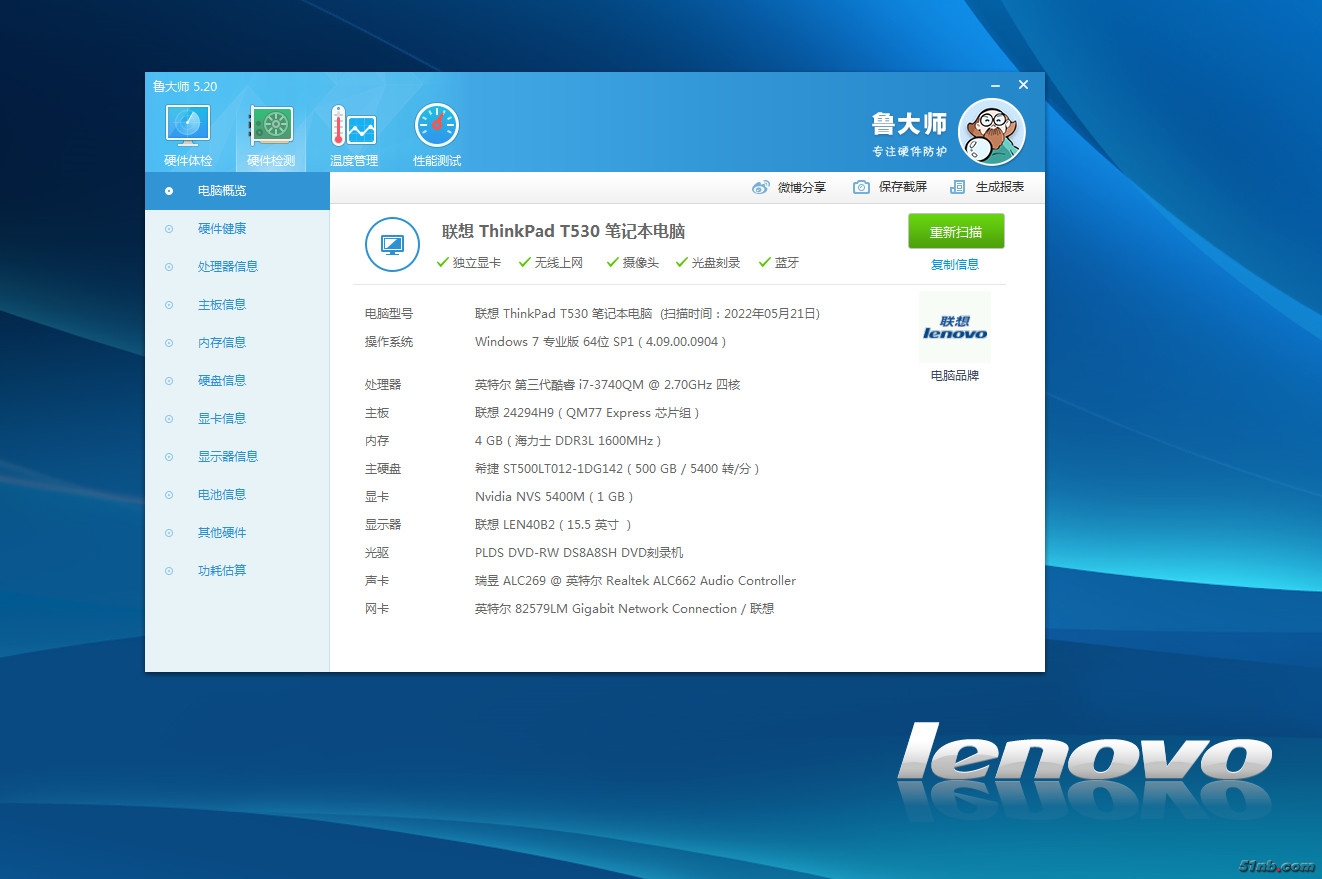This screenshot has height=879, width=1322.
Task: Click the 鲁大师 mascot avatar
Action: point(991,132)
